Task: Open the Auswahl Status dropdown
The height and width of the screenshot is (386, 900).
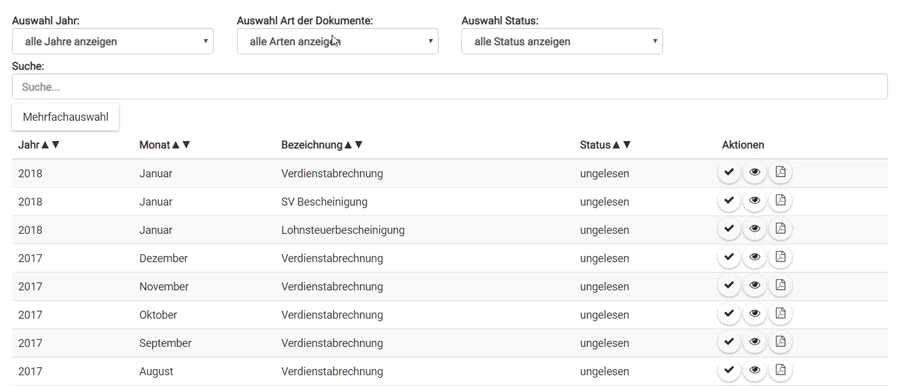Action: click(562, 41)
